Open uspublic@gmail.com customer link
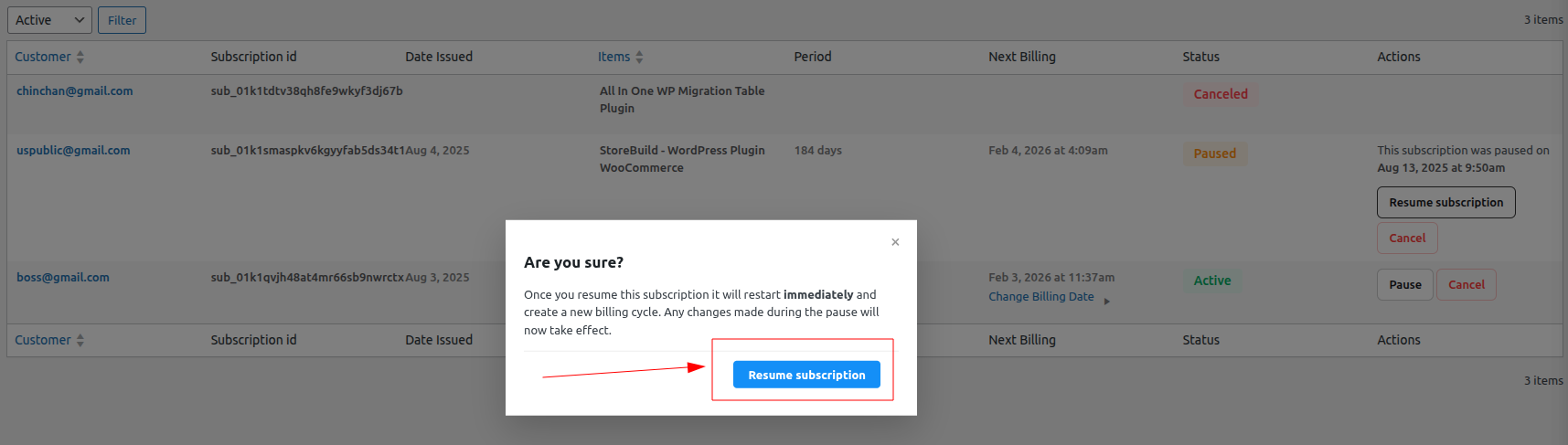 (x=73, y=151)
